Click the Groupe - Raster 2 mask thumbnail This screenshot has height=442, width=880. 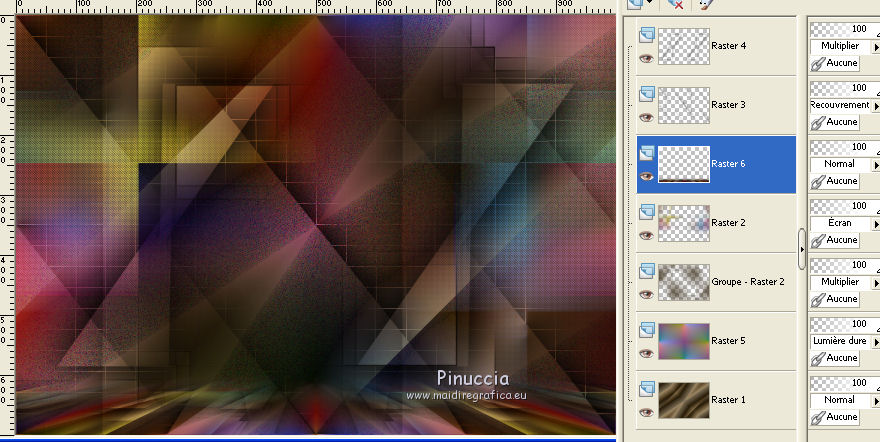coord(684,282)
